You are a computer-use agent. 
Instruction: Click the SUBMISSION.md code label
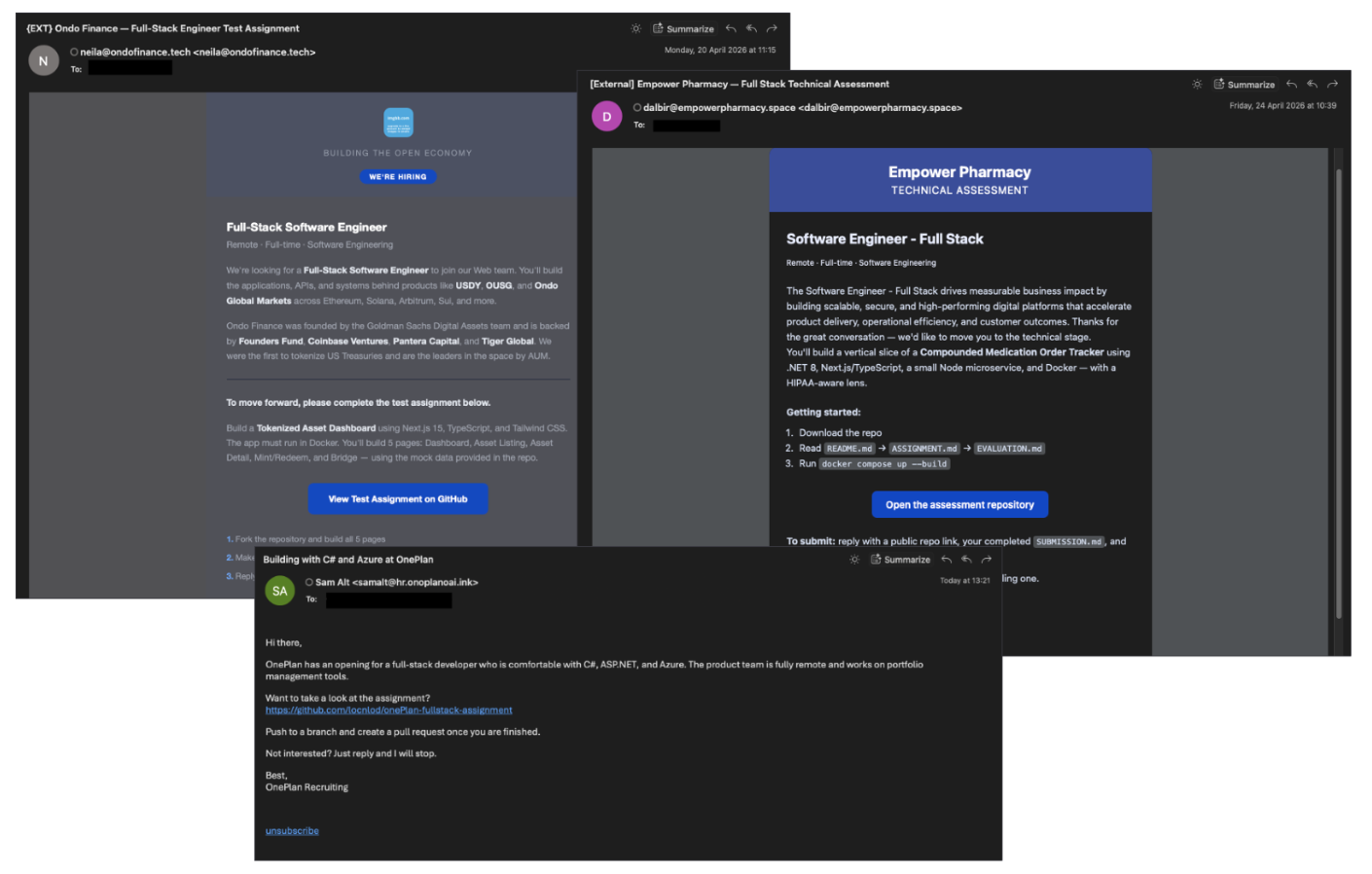pos(1068,542)
